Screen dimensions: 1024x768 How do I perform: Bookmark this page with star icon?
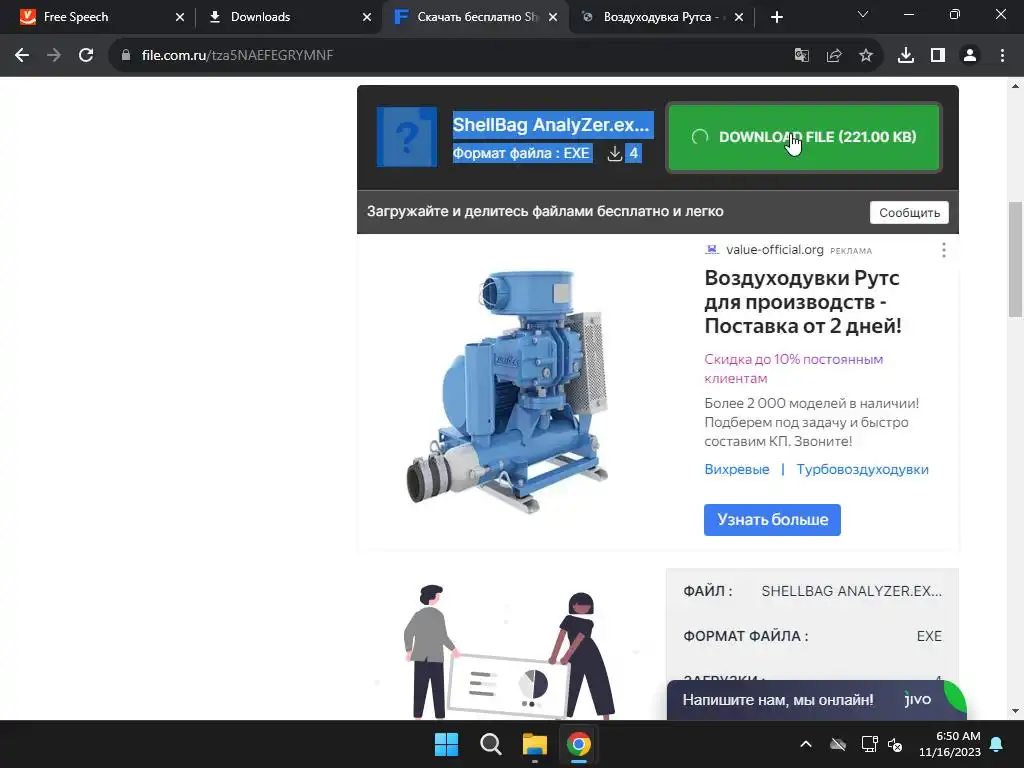tap(866, 56)
